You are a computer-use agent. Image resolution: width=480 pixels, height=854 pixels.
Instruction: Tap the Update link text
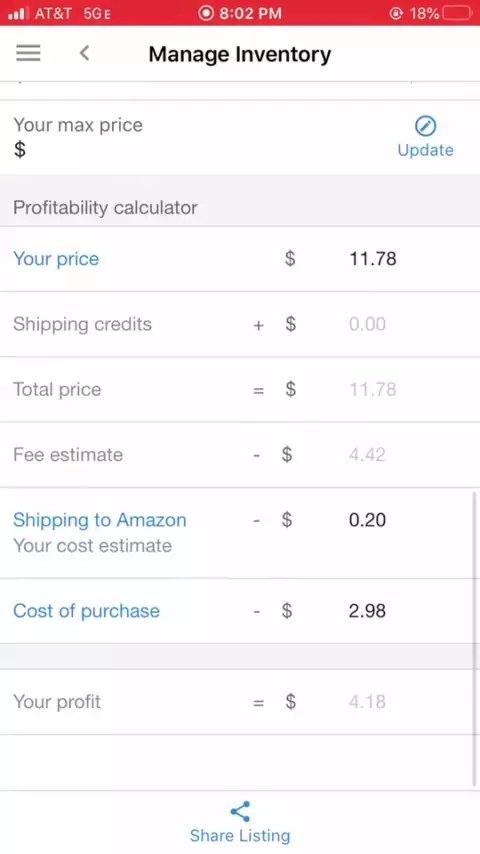tap(425, 150)
